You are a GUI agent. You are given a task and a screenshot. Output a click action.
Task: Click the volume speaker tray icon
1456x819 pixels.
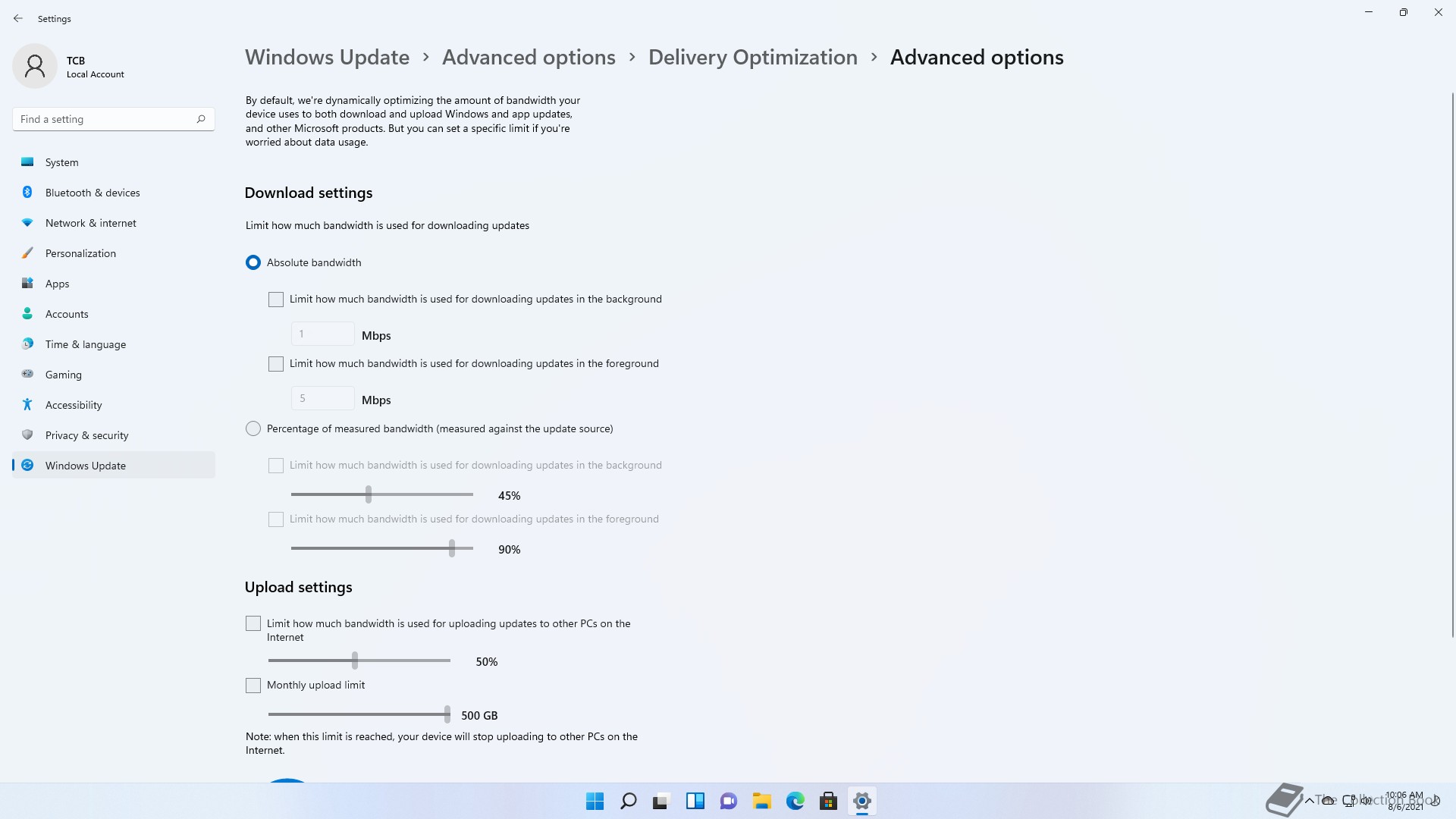(1366, 800)
